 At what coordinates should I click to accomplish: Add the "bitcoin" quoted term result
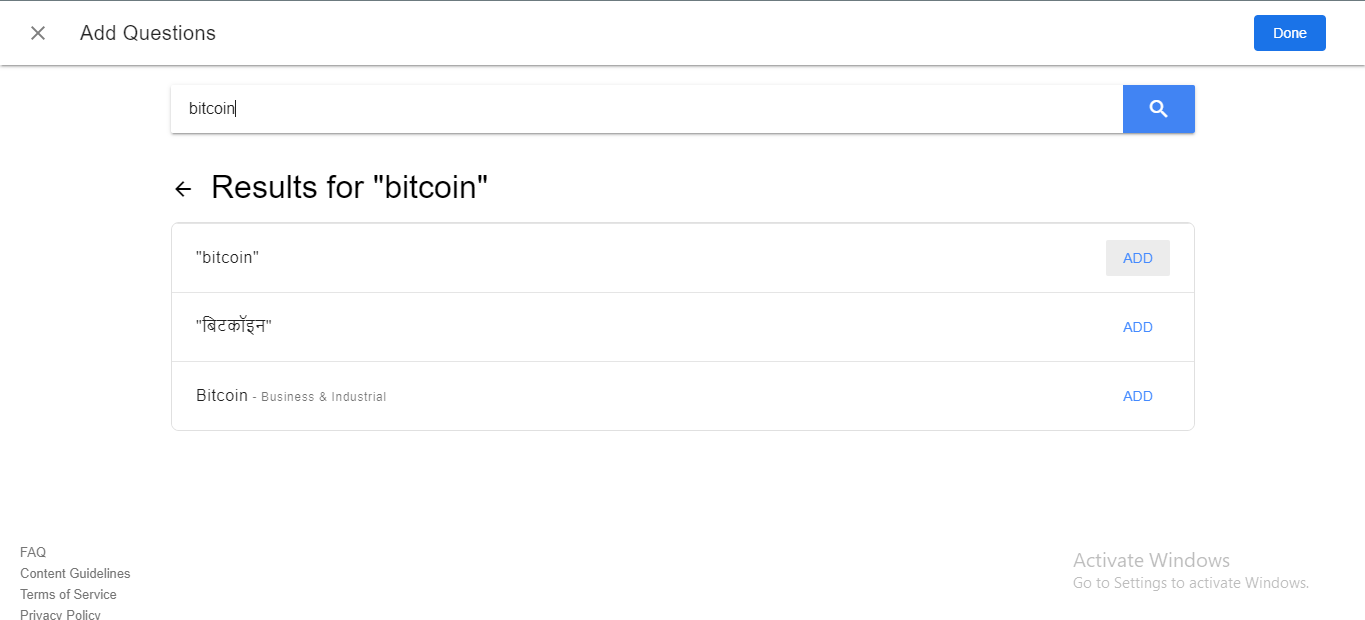(x=1137, y=258)
